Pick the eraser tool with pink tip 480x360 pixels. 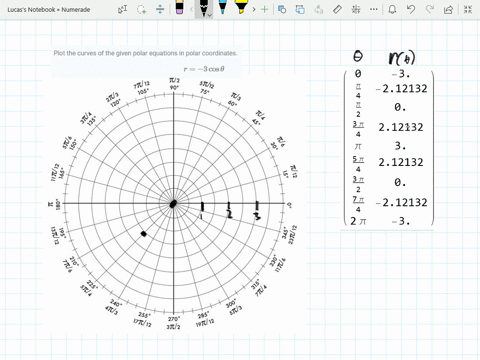tap(179, 7)
